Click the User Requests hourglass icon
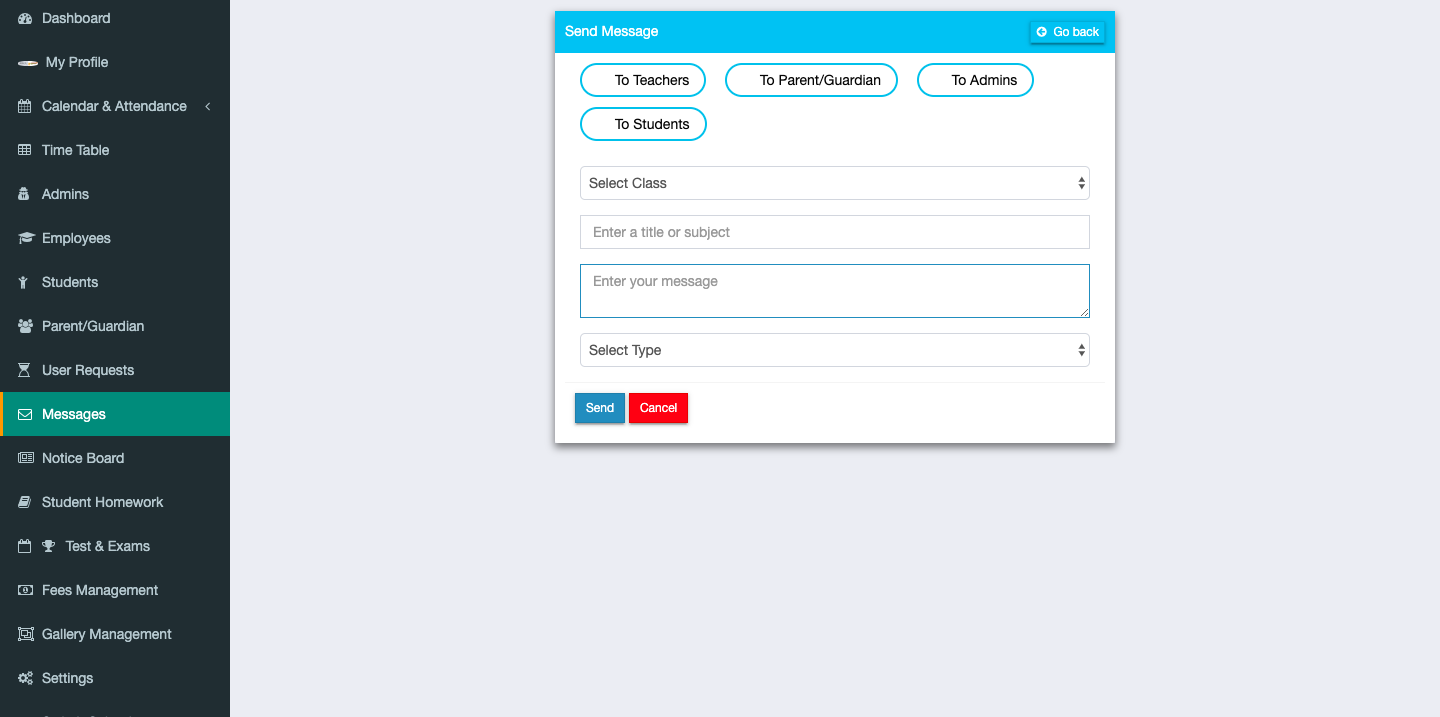Image resolution: width=1440 pixels, height=717 pixels. 25,370
